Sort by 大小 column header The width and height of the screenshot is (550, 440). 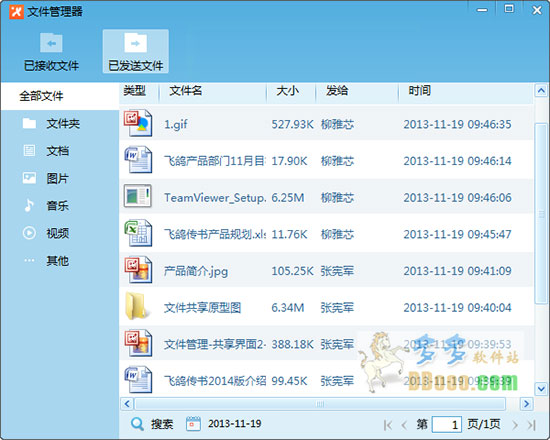pos(287,91)
